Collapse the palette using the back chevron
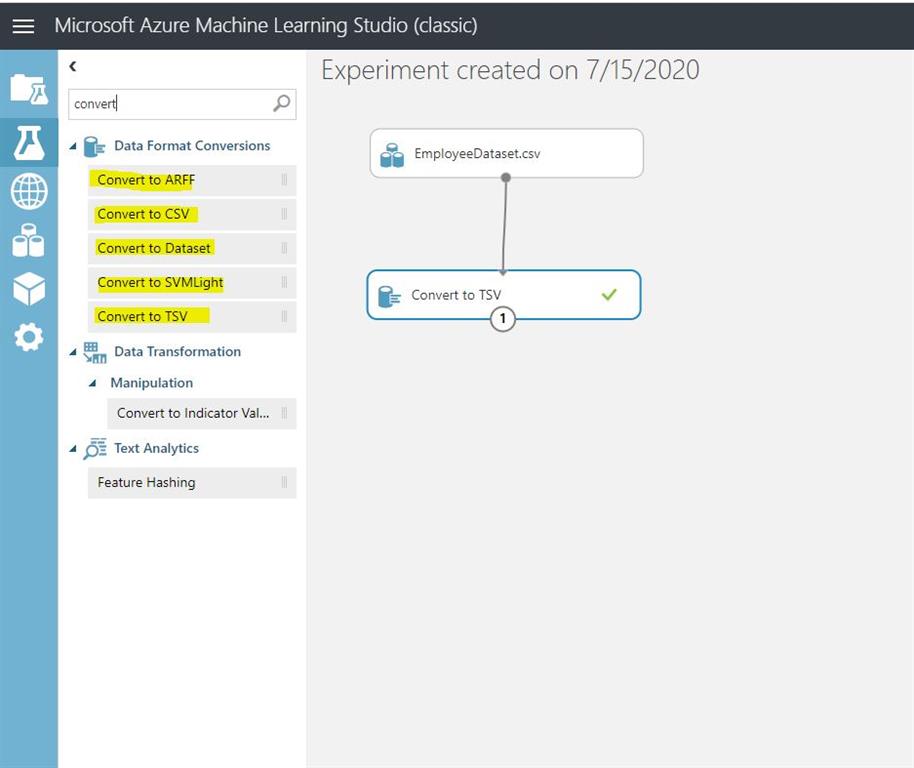This screenshot has width=914, height=768. (71, 65)
